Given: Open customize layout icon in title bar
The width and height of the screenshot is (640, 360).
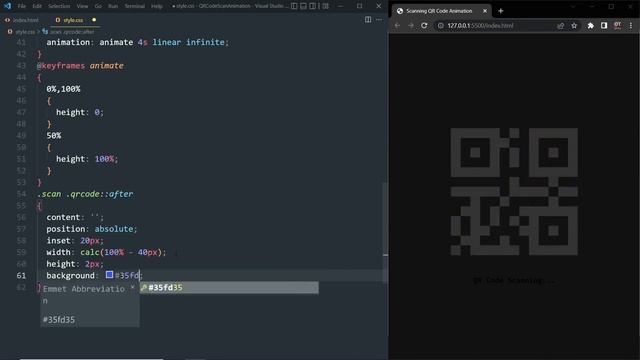Looking at the screenshot, I should (x=325, y=6).
